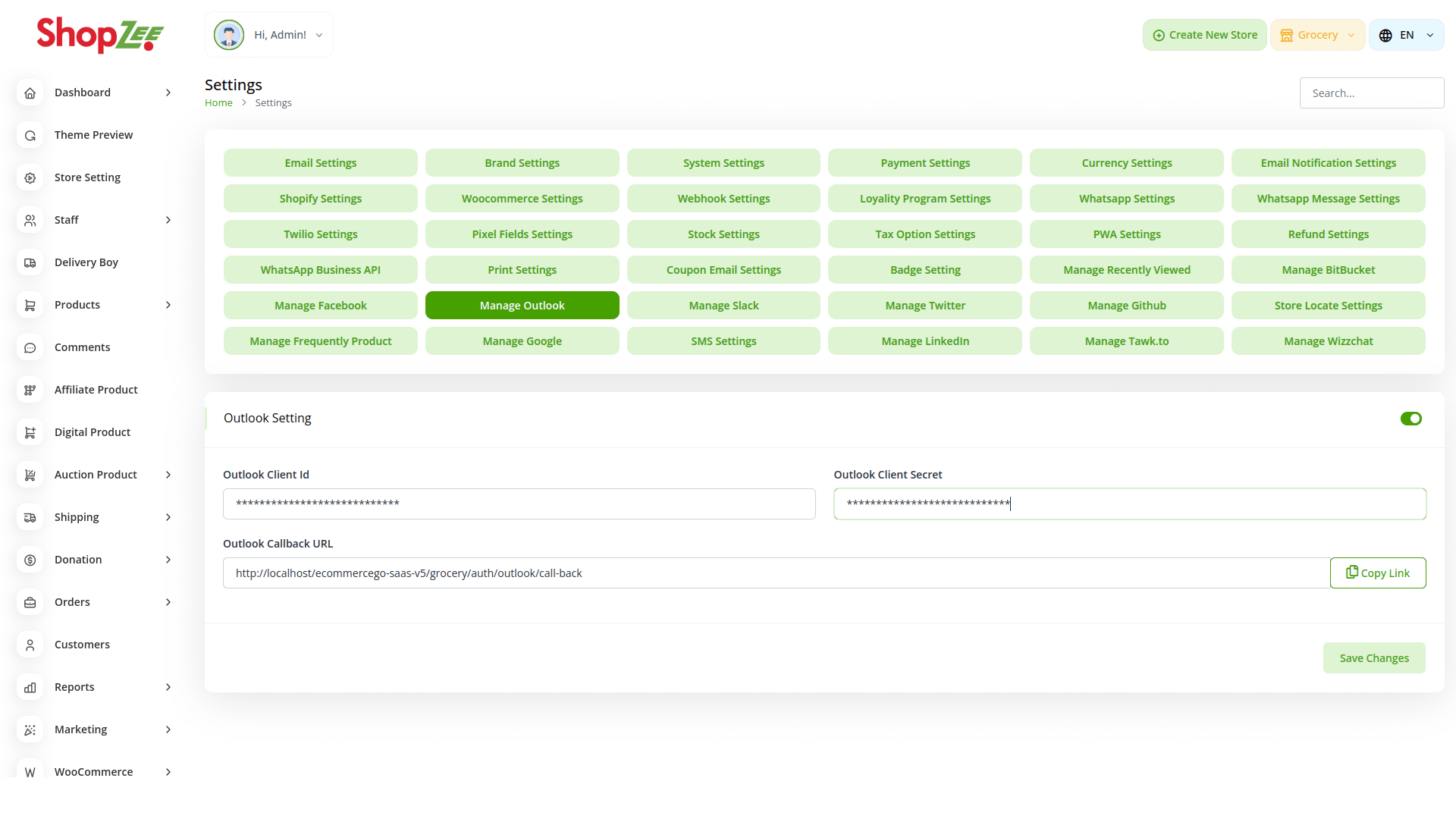Image resolution: width=1456 pixels, height=819 pixels.
Task: Click into the Outlook Client Id field
Action: [x=519, y=504]
